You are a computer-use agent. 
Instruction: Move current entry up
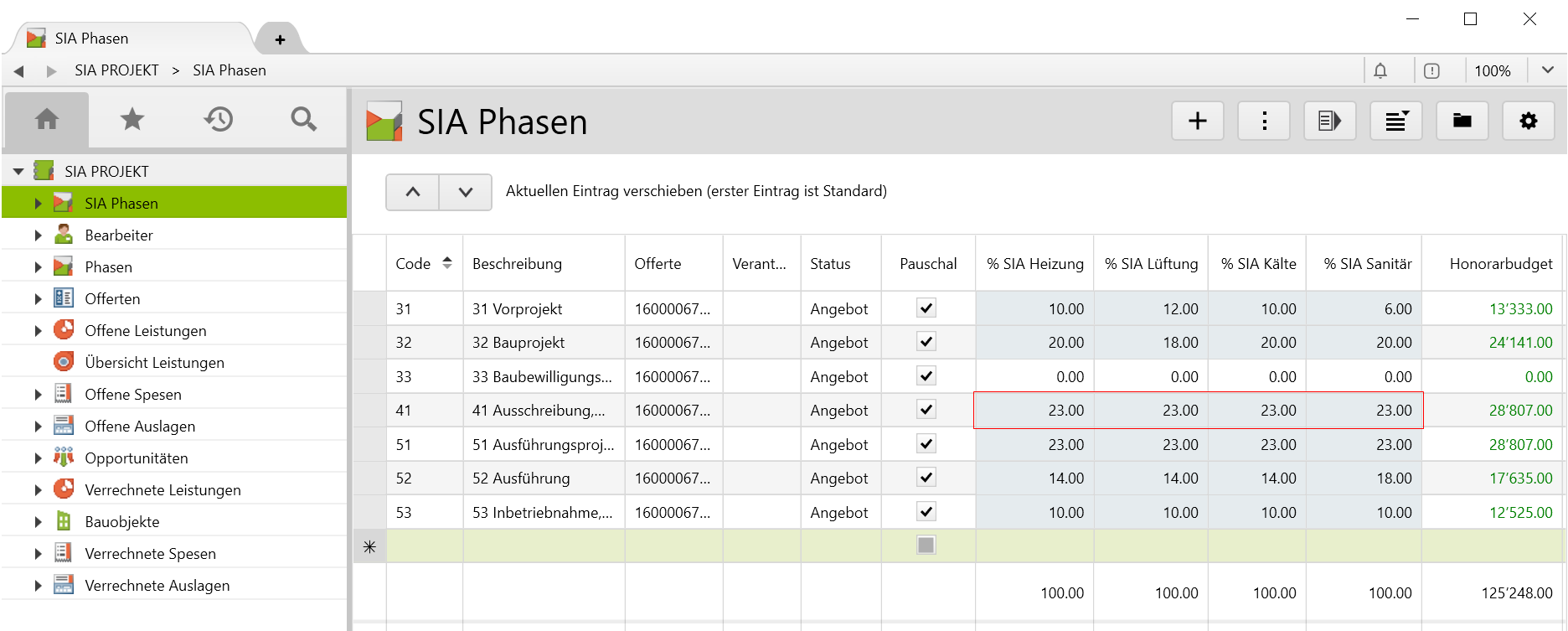point(412,192)
